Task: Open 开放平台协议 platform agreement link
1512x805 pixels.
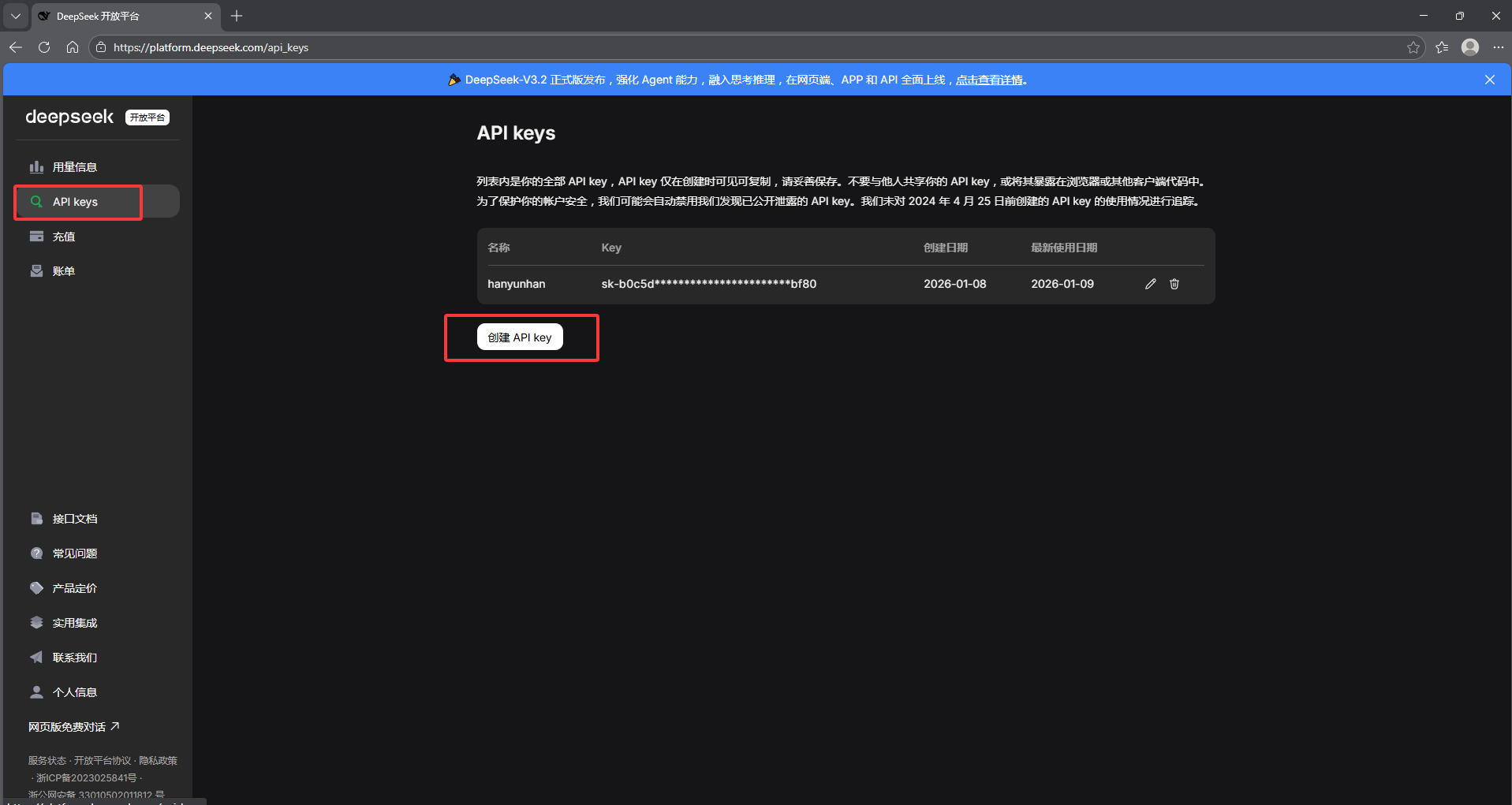Action: pos(103,761)
